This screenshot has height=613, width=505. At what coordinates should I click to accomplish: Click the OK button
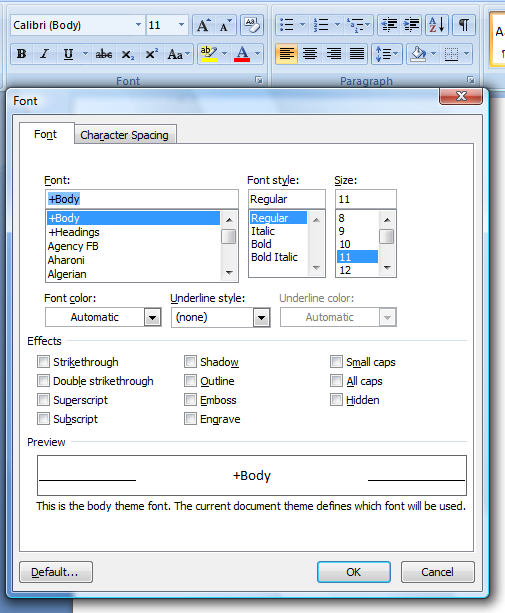[354, 572]
